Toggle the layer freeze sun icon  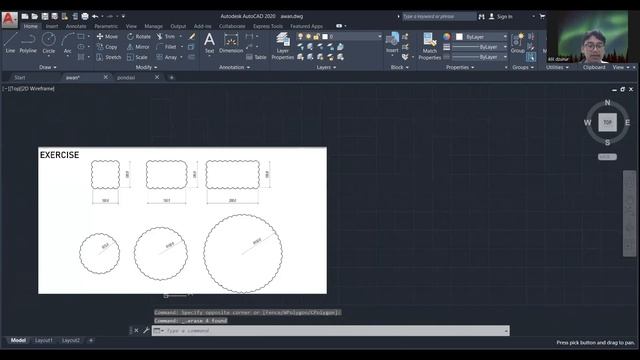point(308,37)
